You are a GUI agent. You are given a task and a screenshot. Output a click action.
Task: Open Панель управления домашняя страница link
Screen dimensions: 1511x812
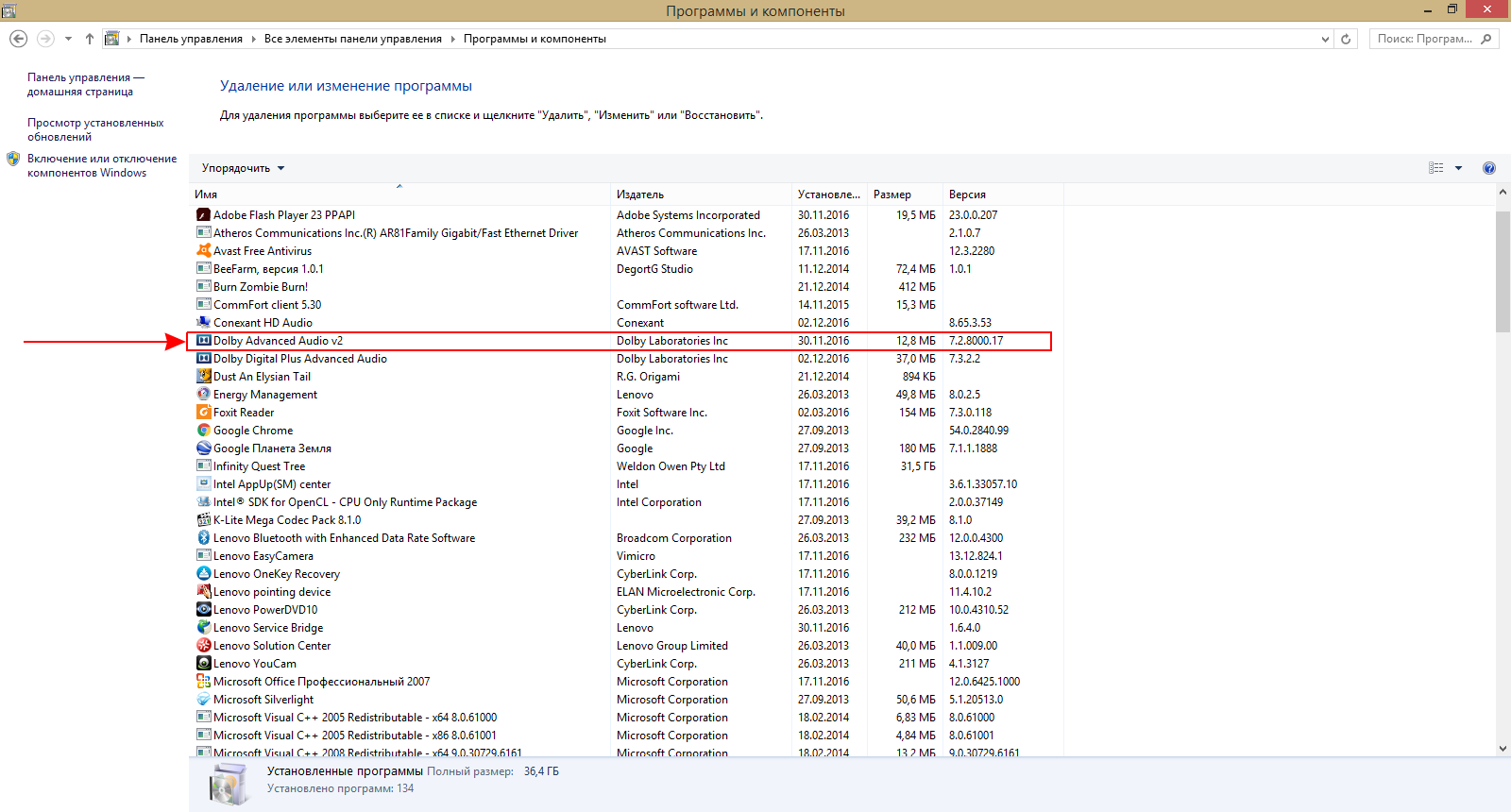click(x=86, y=85)
